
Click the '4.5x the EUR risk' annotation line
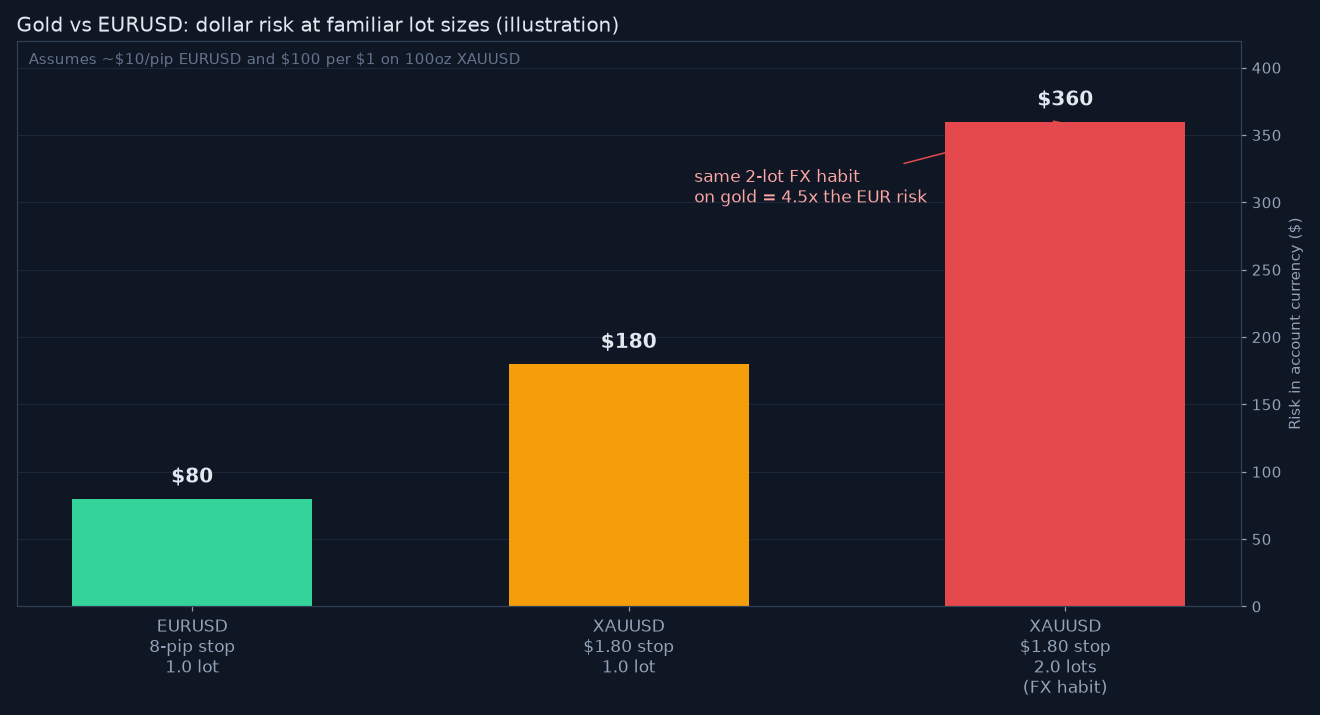tap(811, 198)
